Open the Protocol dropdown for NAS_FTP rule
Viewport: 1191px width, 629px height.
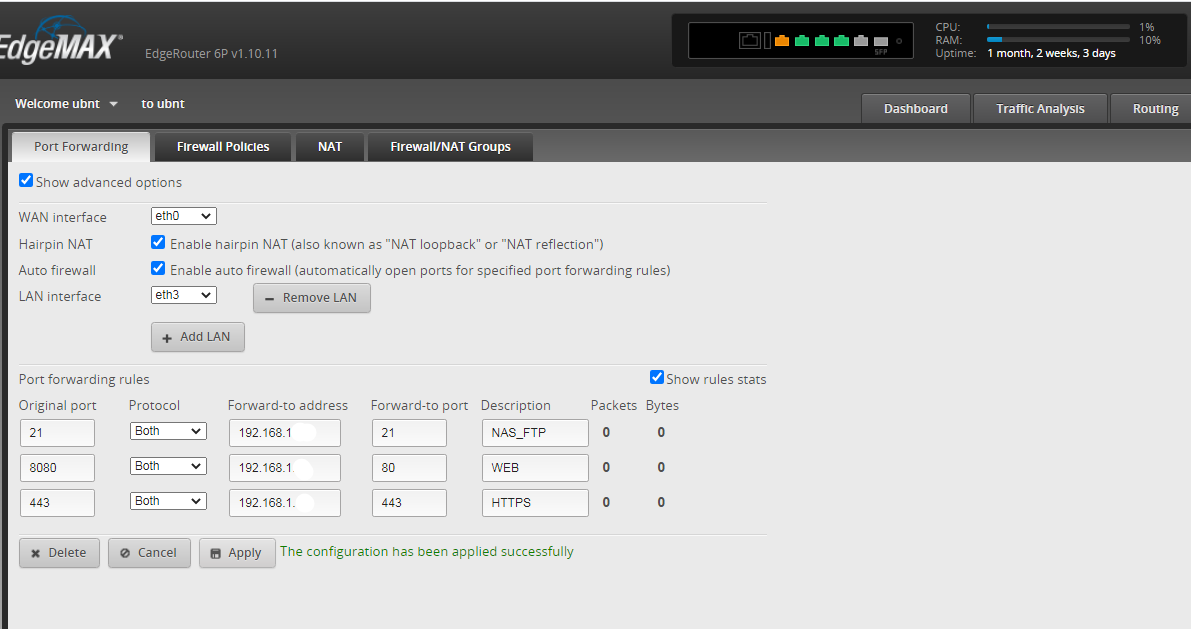click(x=168, y=431)
